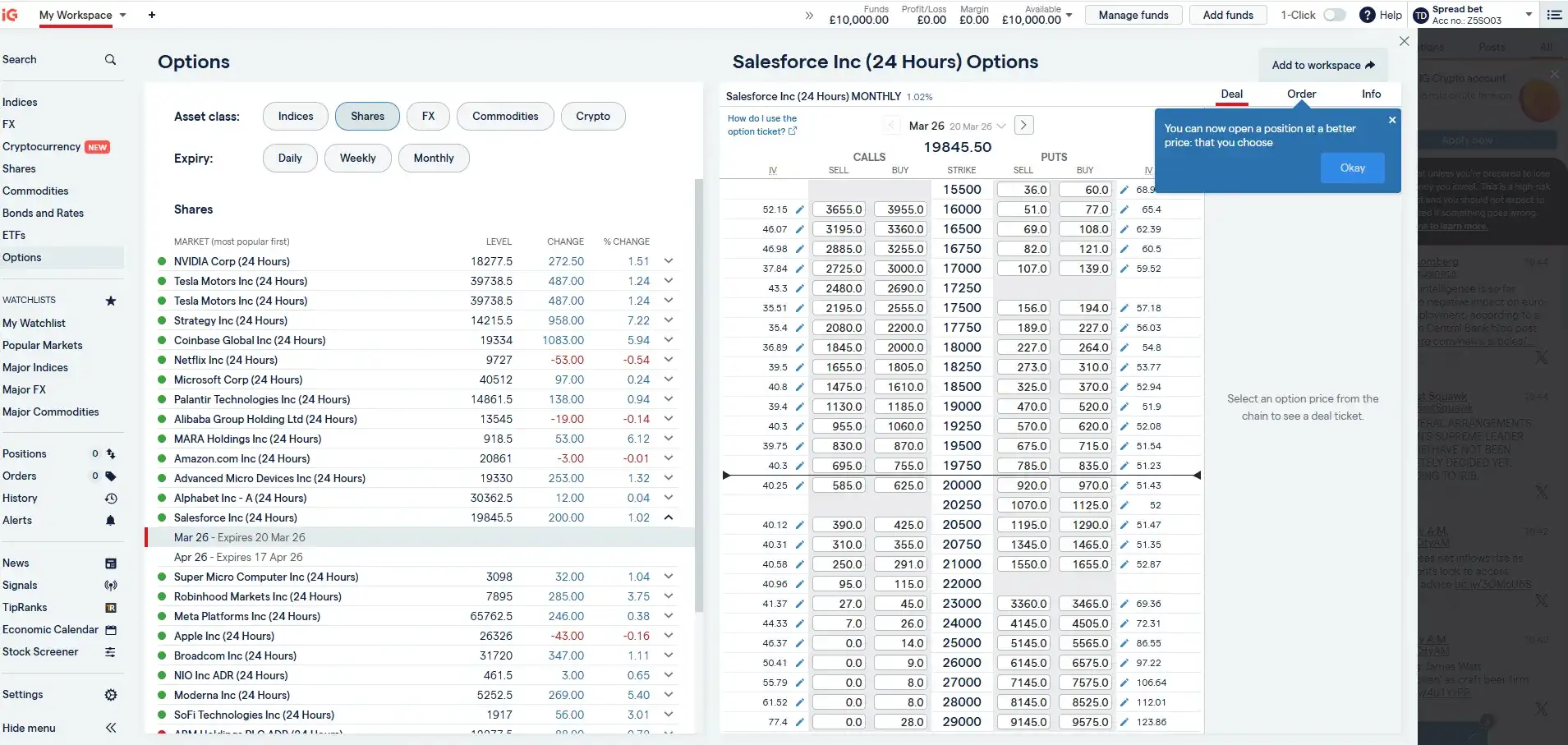Image resolution: width=1568 pixels, height=745 pixels.
Task: Select Mar 26 - Expires 20 Mar 26
Action: point(239,538)
